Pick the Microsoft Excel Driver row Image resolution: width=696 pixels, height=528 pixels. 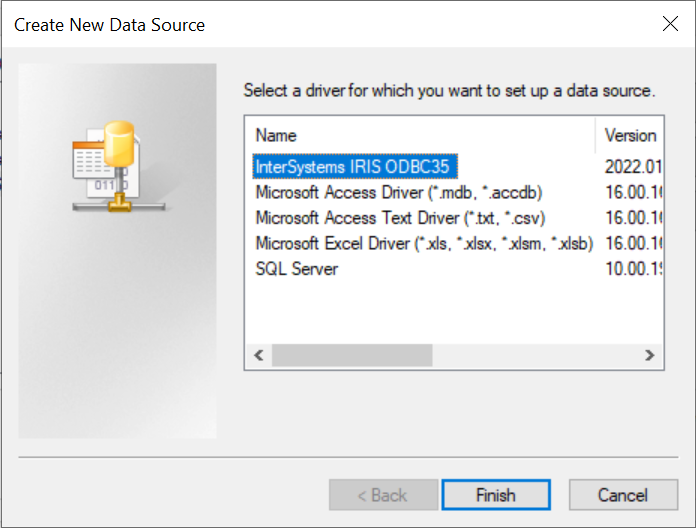pos(423,244)
